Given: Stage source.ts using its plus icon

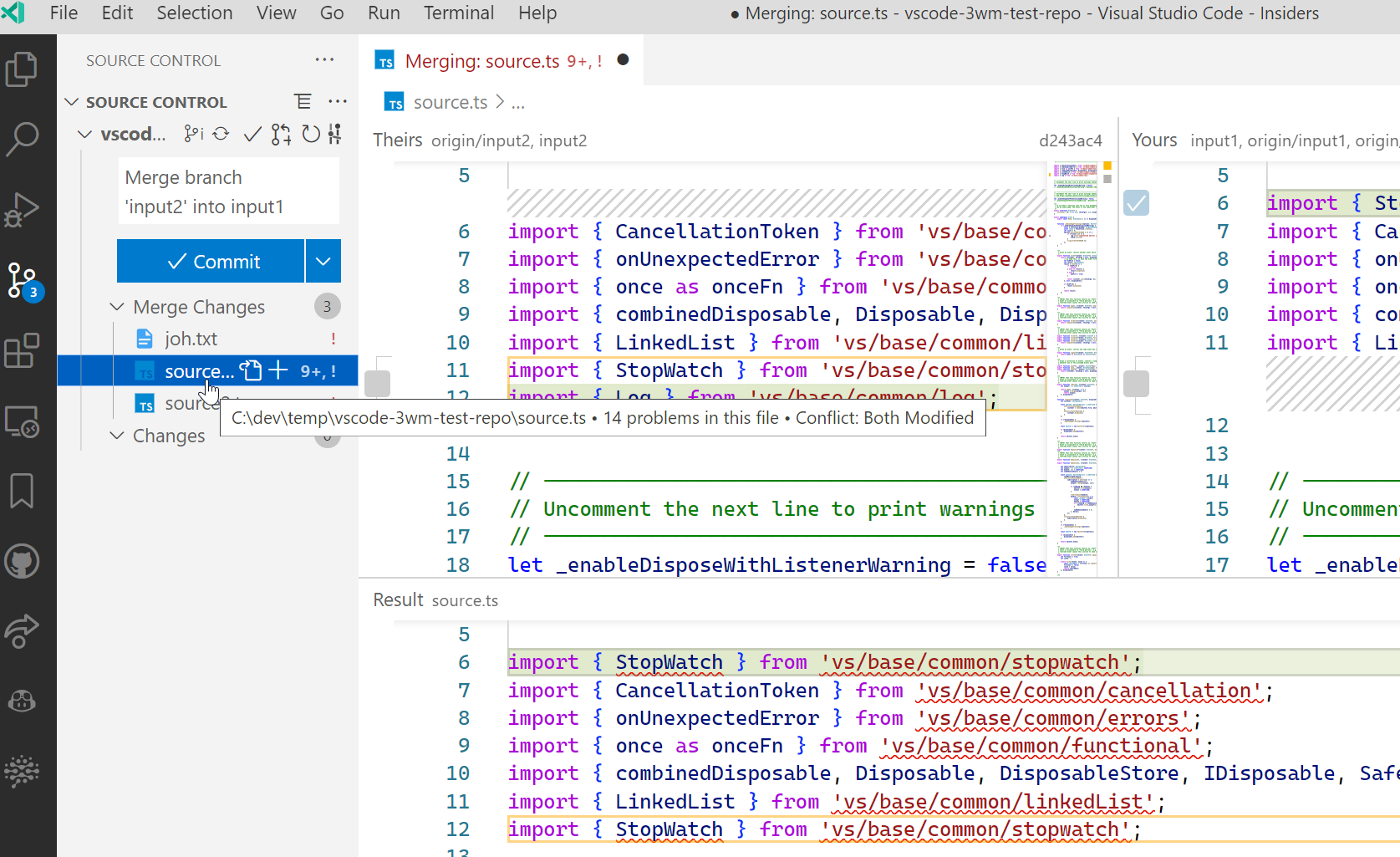Looking at the screenshot, I should 278,370.
